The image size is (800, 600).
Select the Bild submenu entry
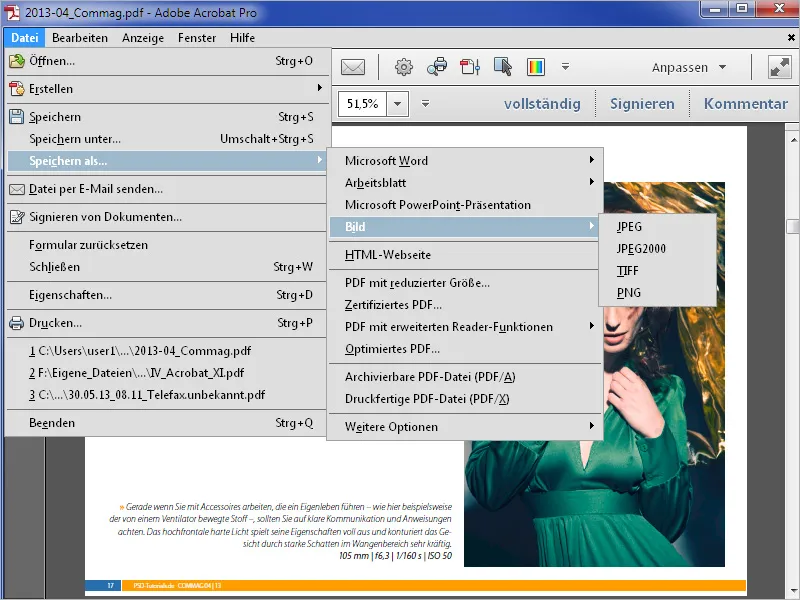tap(464, 227)
